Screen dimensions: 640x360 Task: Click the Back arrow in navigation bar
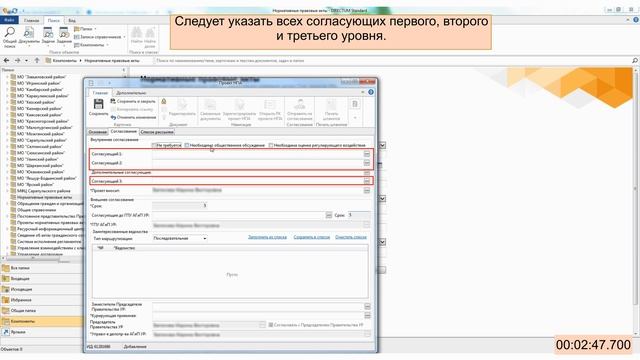(x=6, y=60)
